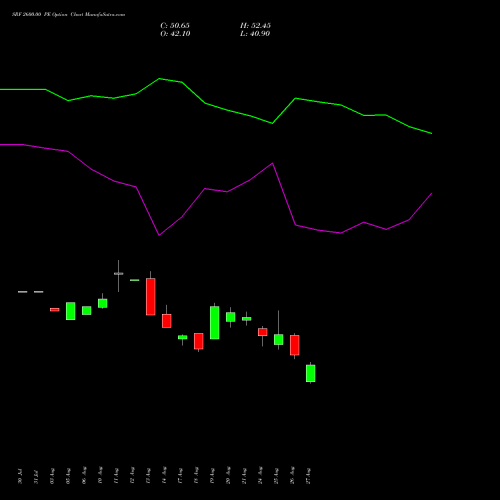The width and height of the screenshot is (500, 500).
Task: Click the large red candle for 13 Aug
Action: point(151,296)
